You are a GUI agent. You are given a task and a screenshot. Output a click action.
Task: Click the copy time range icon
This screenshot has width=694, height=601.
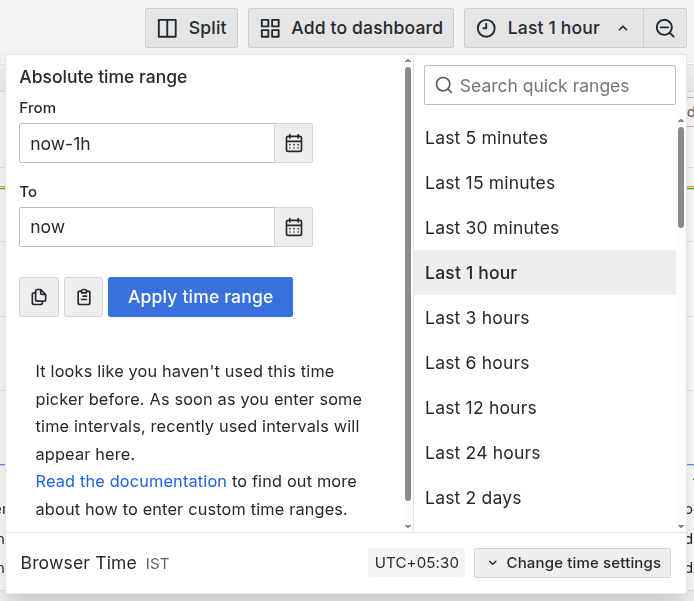click(39, 297)
